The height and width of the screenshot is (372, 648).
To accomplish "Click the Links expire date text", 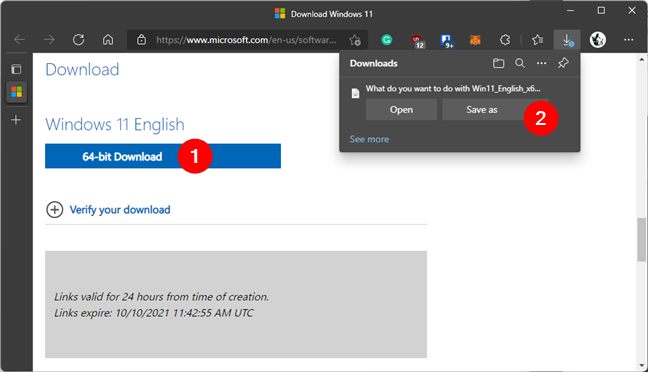I will coord(154,313).
